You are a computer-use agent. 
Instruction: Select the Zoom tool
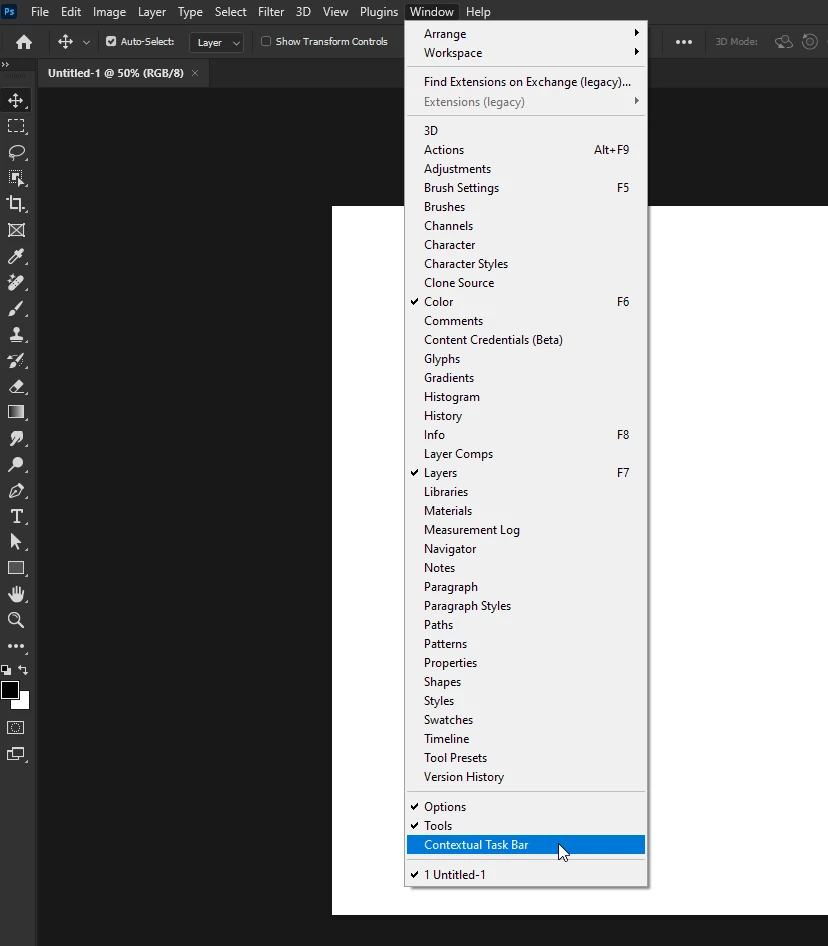(x=16, y=620)
